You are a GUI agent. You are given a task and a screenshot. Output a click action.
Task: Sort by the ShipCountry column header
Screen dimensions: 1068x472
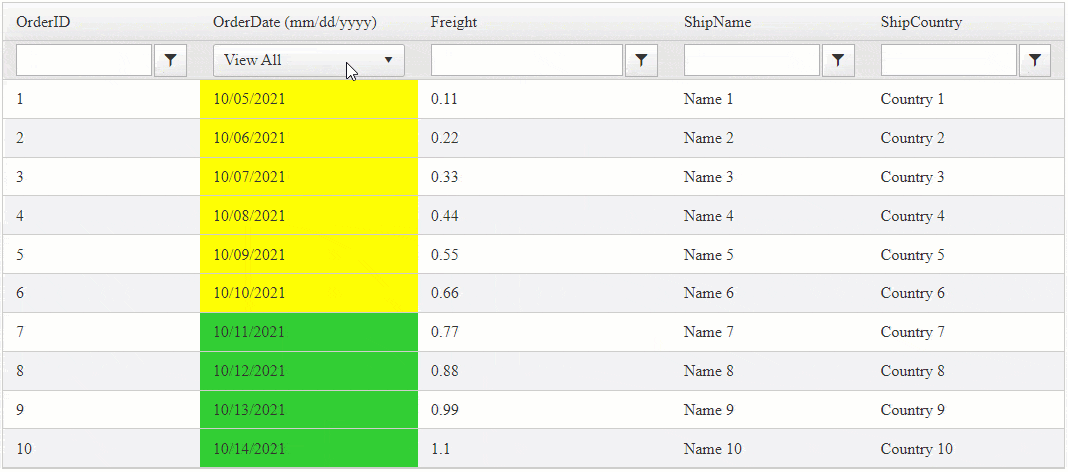coord(922,22)
